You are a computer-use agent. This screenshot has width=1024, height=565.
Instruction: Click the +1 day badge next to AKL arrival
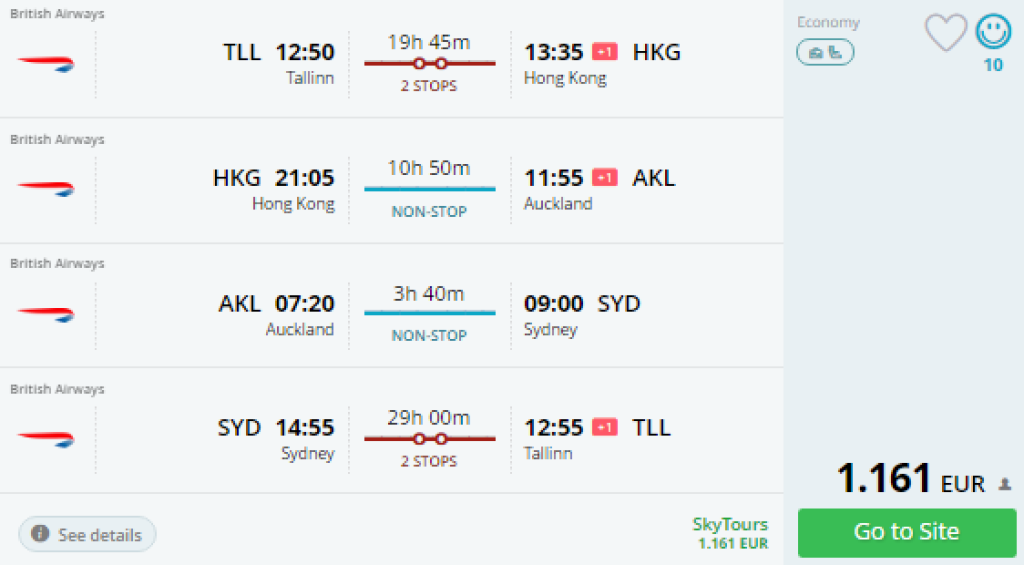tap(604, 178)
